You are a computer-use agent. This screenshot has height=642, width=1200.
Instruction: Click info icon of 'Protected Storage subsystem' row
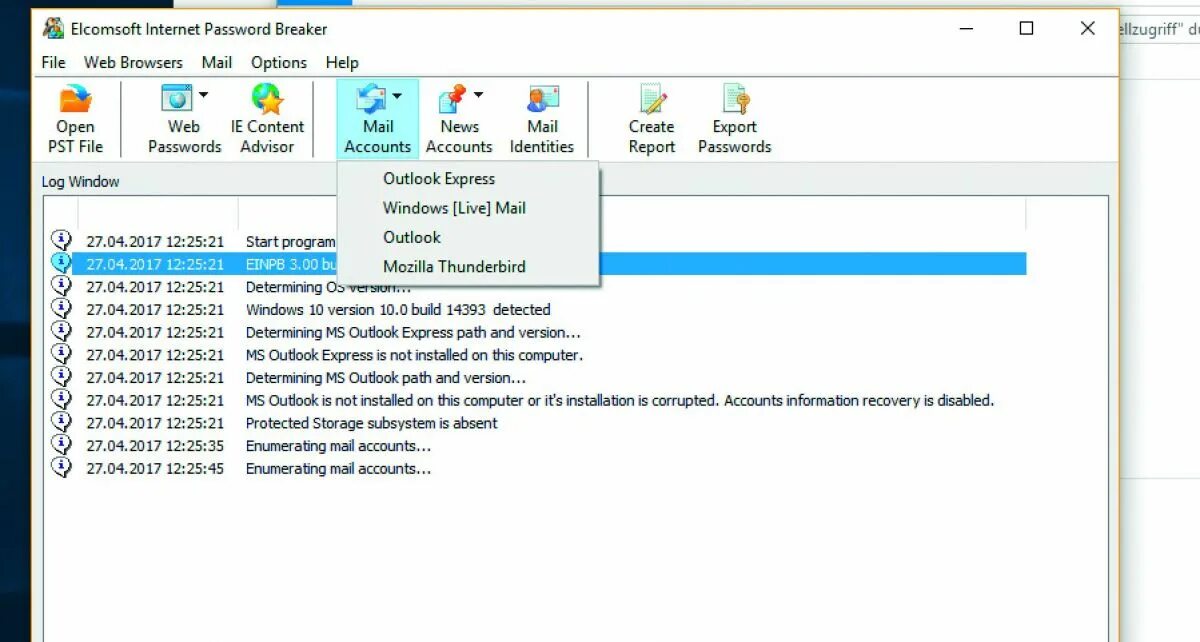(x=62, y=422)
